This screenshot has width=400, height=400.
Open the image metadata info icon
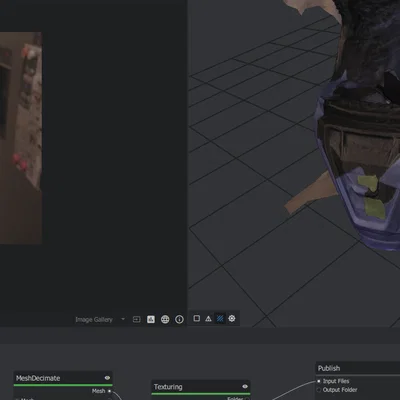click(x=179, y=319)
